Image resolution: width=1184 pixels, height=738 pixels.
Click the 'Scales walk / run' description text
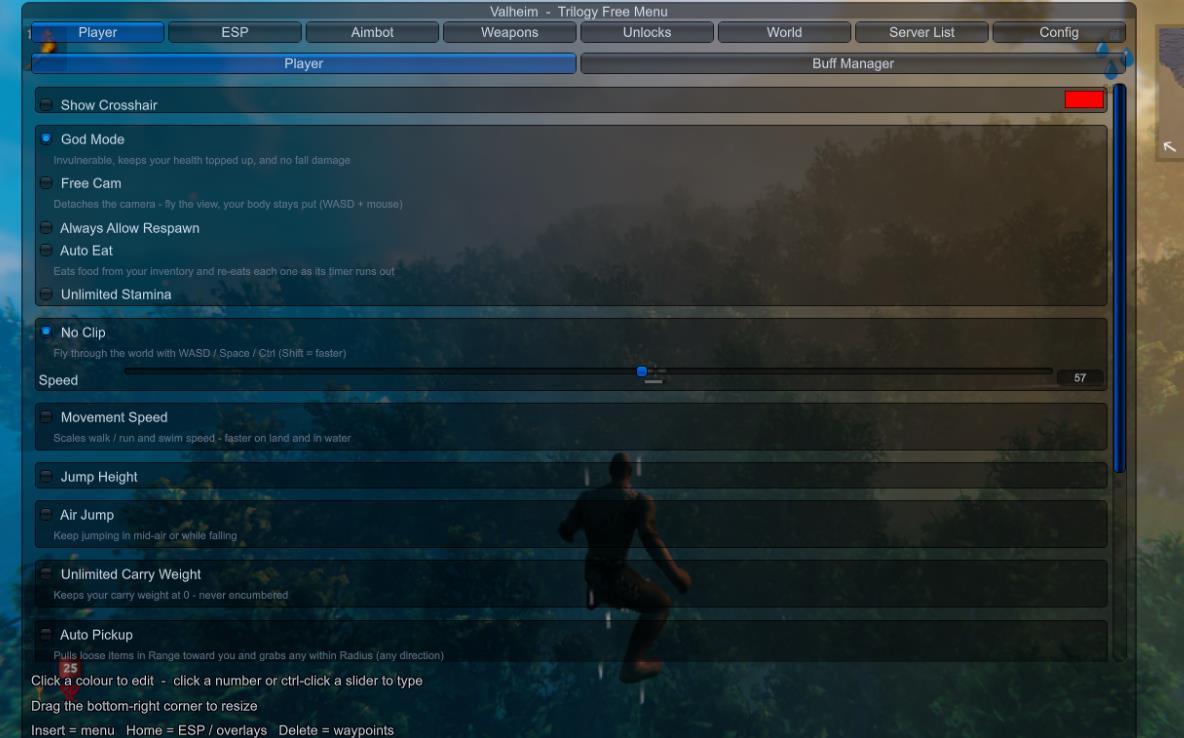tap(202, 438)
